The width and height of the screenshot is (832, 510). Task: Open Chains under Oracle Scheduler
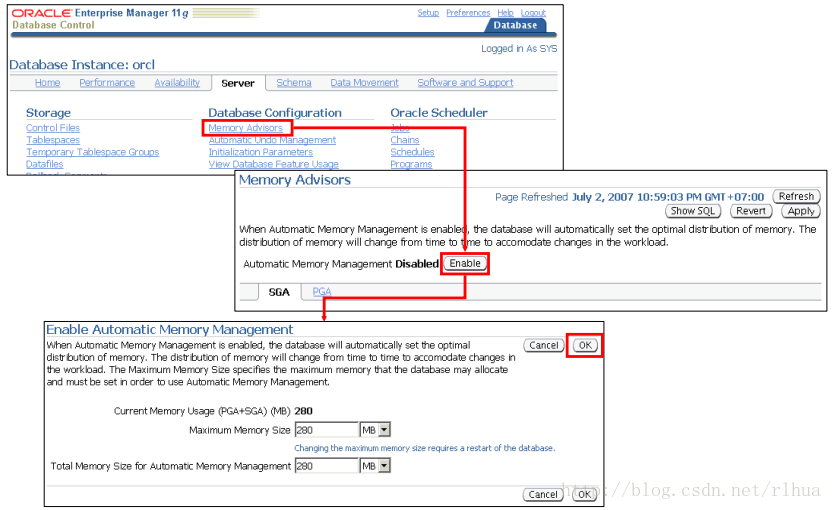(x=405, y=140)
